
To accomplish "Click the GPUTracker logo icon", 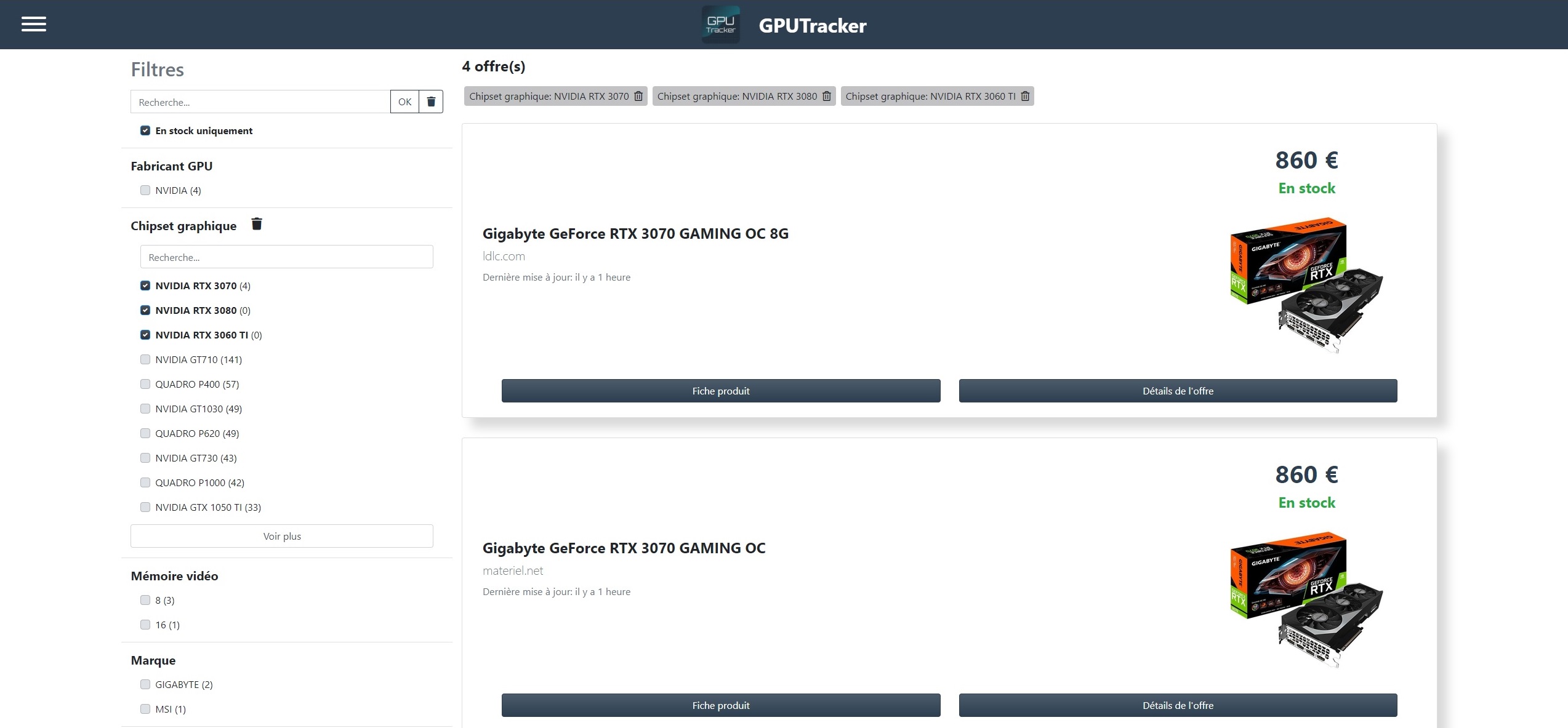I will tap(721, 25).
